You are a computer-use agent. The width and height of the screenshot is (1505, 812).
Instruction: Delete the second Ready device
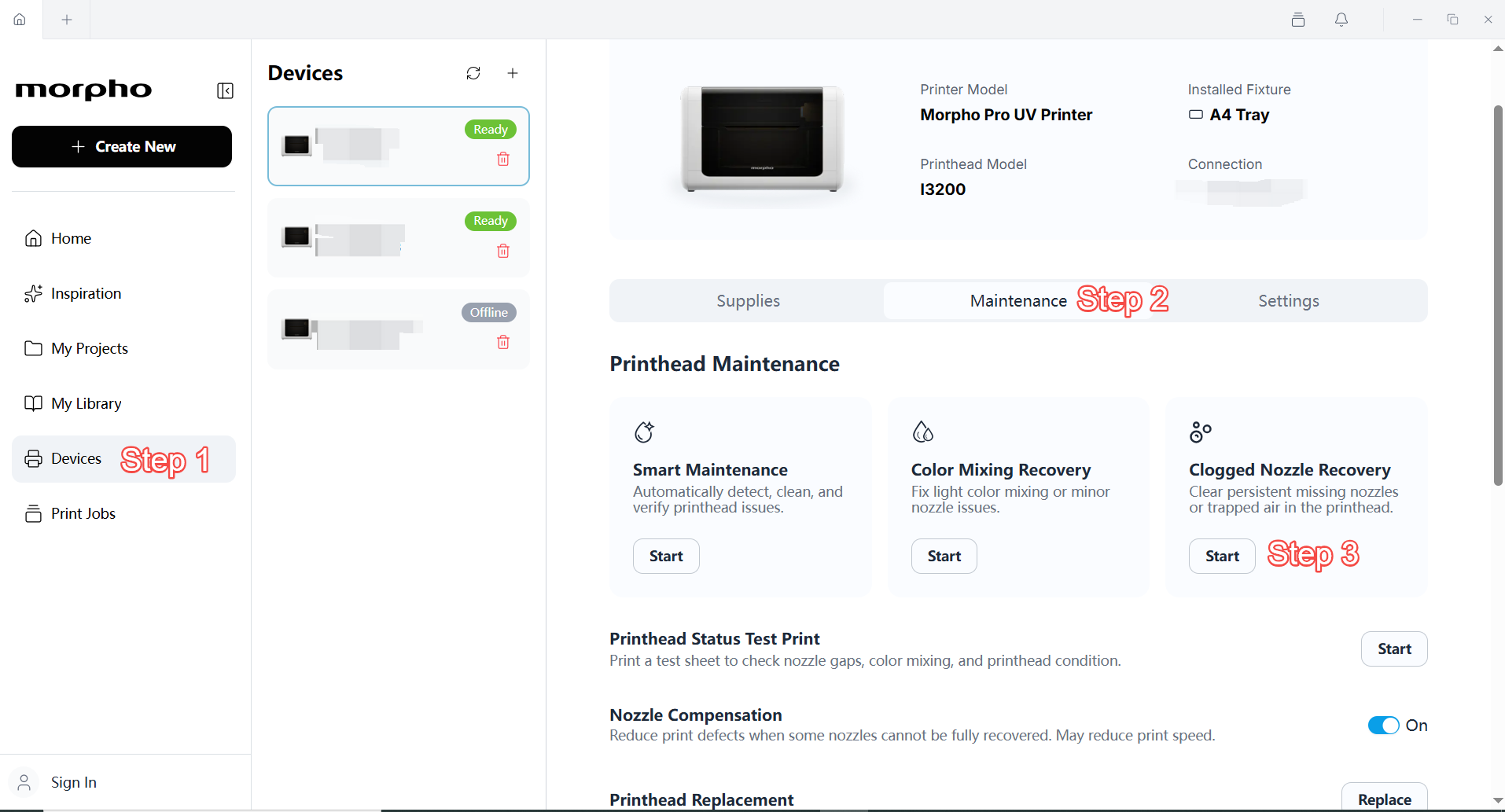tap(503, 251)
